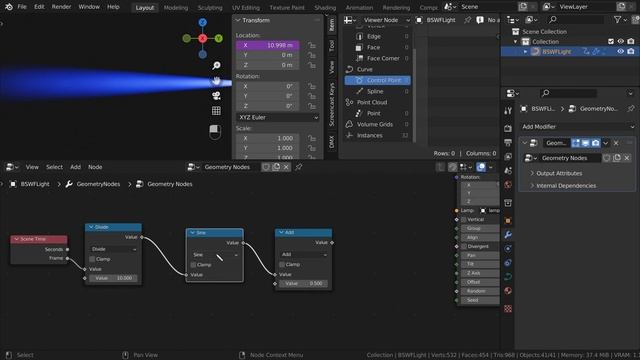This screenshot has width=640, height=360.
Task: Click the Blender logo icon
Action: pyautogui.click(x=9, y=7)
